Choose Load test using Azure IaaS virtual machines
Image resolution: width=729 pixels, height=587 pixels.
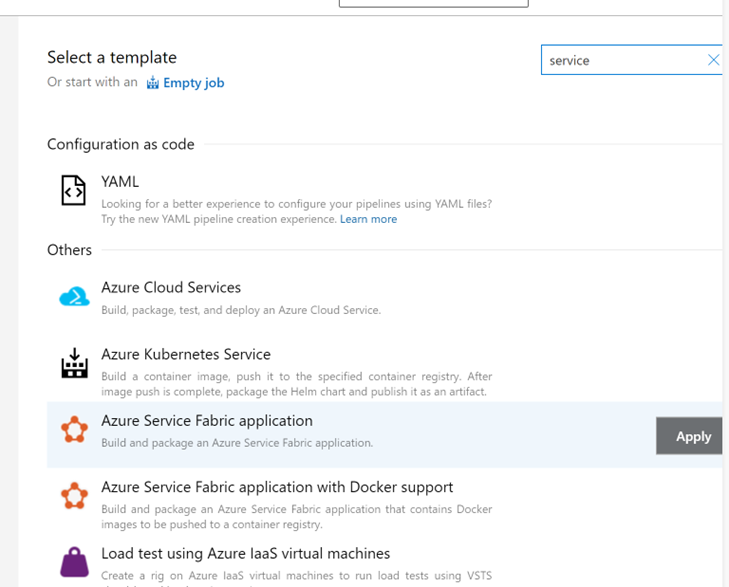[245, 553]
